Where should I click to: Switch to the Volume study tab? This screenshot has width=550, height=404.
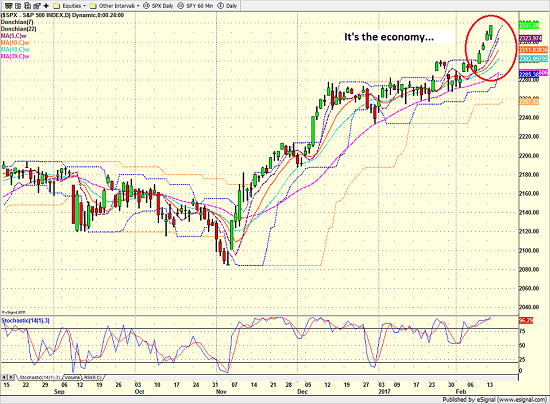click(x=72, y=377)
